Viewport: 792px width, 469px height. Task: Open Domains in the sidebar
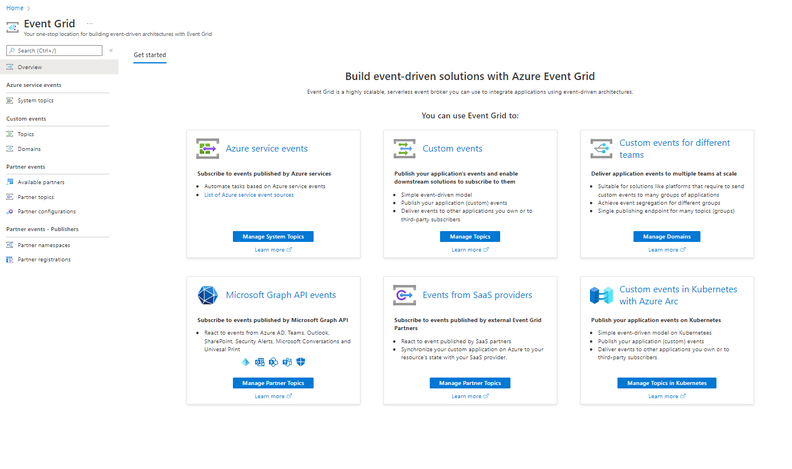(x=29, y=149)
